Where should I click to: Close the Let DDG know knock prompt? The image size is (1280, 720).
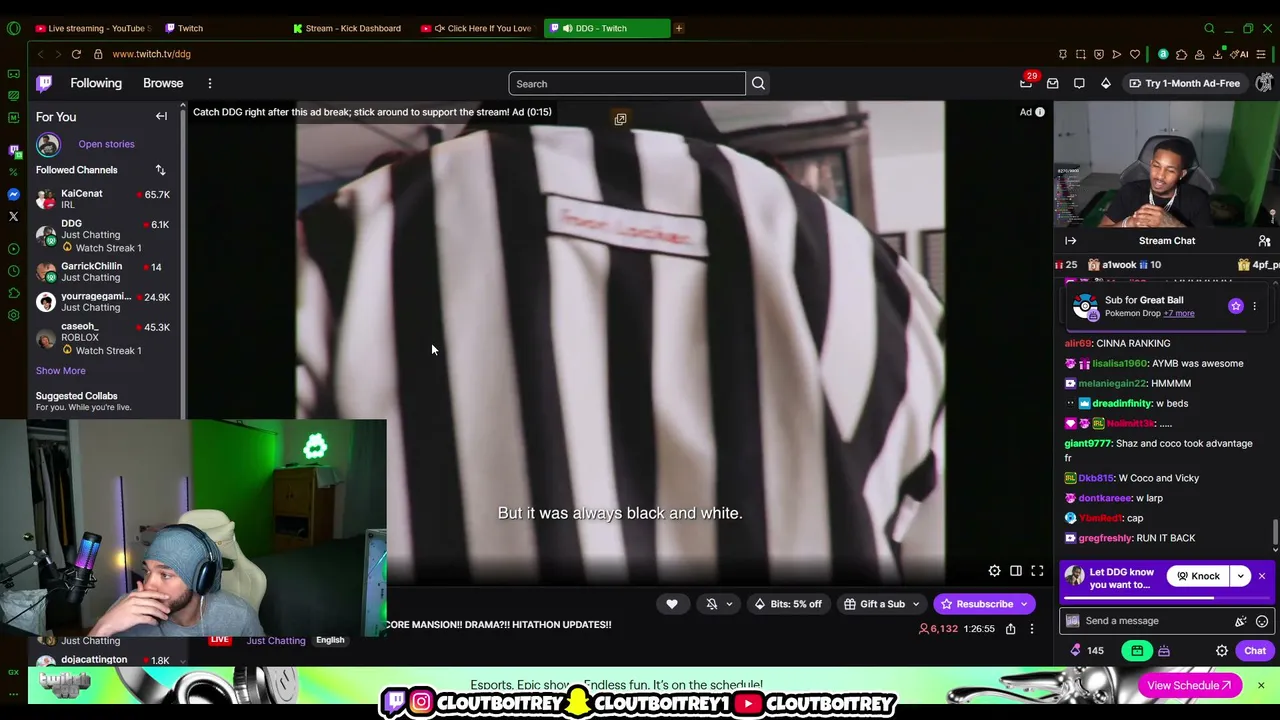1262,576
